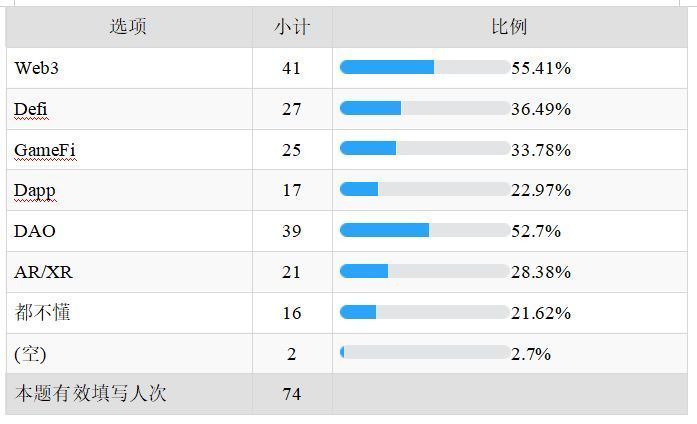697x424 pixels.
Task: Click the Web3 progress bar
Action: tap(424, 68)
